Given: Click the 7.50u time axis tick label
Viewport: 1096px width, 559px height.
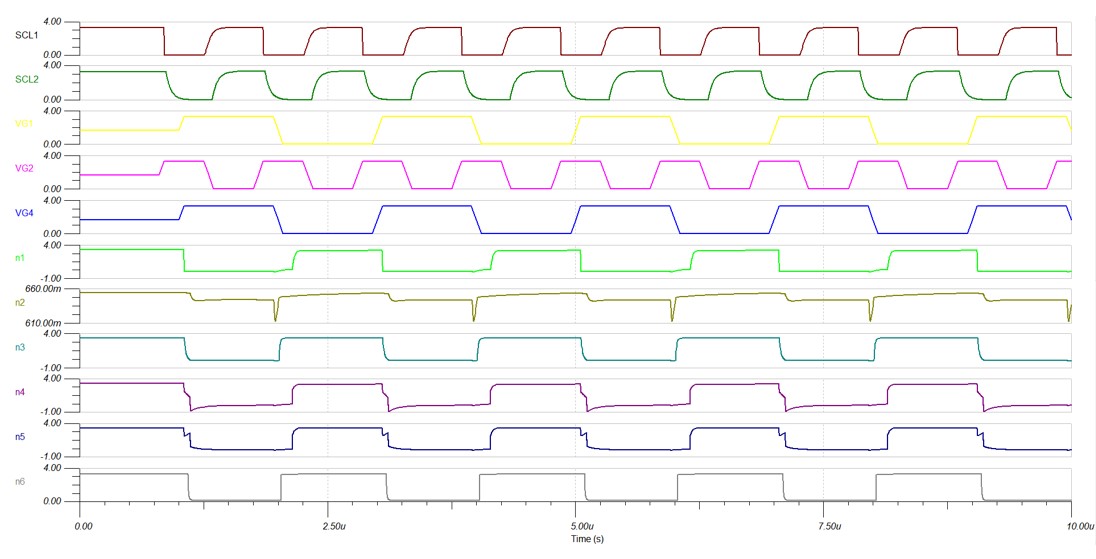Looking at the screenshot, I should (x=831, y=524).
